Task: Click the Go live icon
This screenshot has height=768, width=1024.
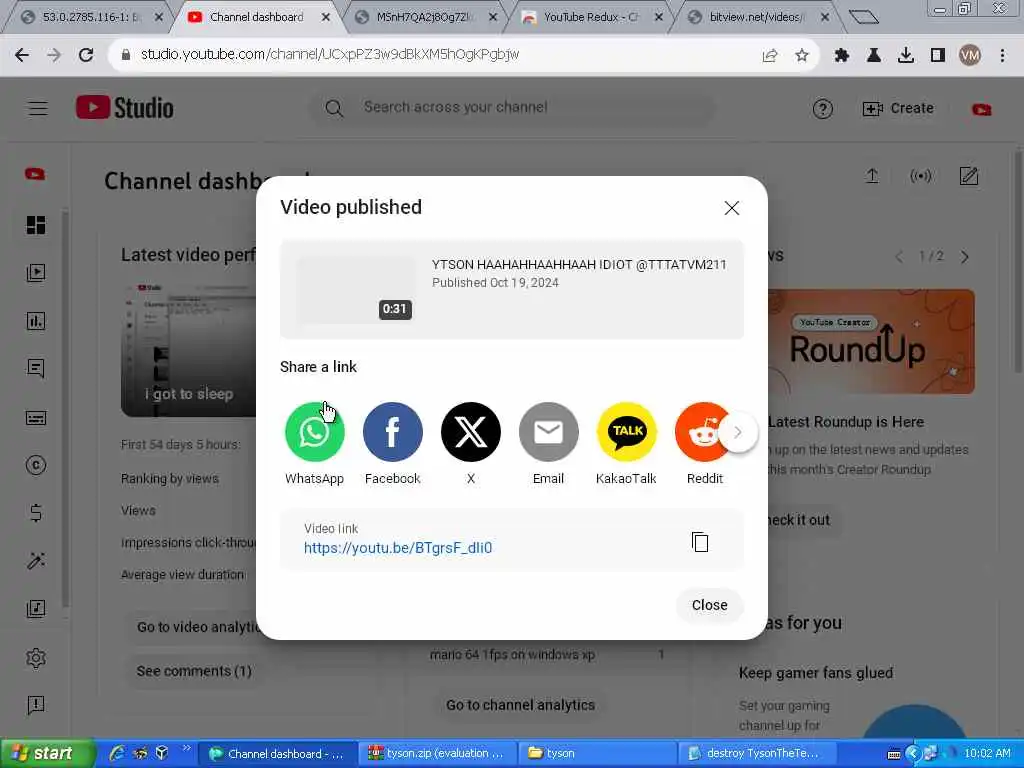Action: point(921,176)
